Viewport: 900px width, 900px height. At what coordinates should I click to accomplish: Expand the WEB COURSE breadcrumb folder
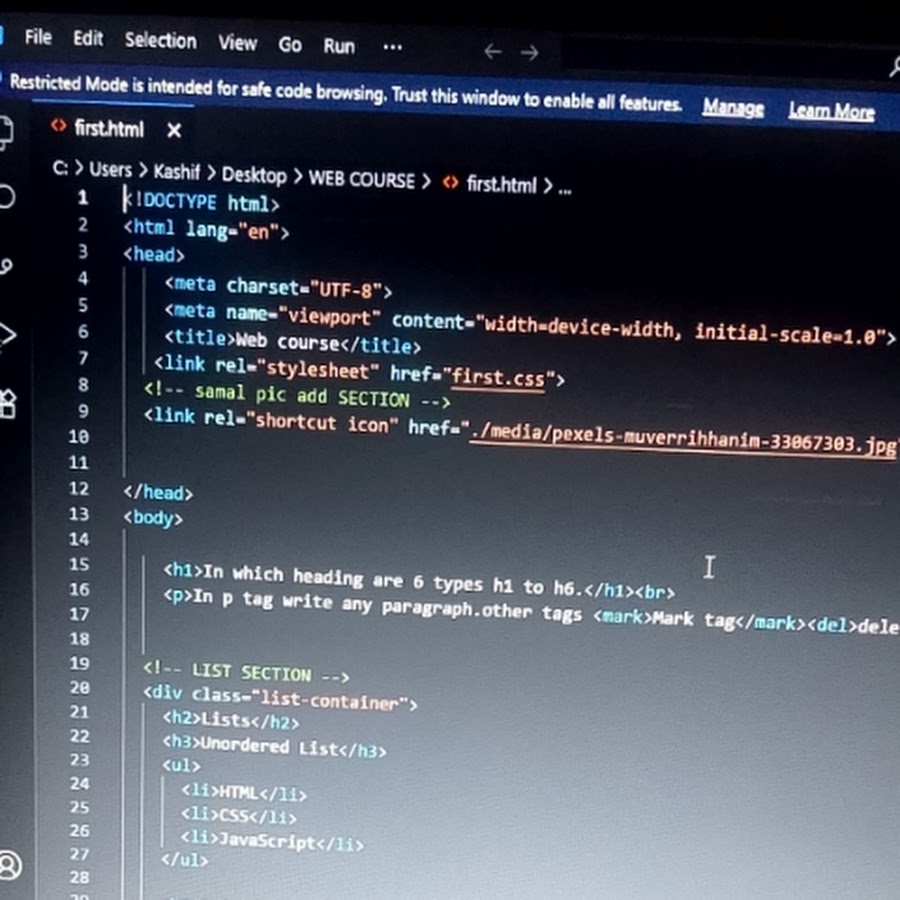360,180
